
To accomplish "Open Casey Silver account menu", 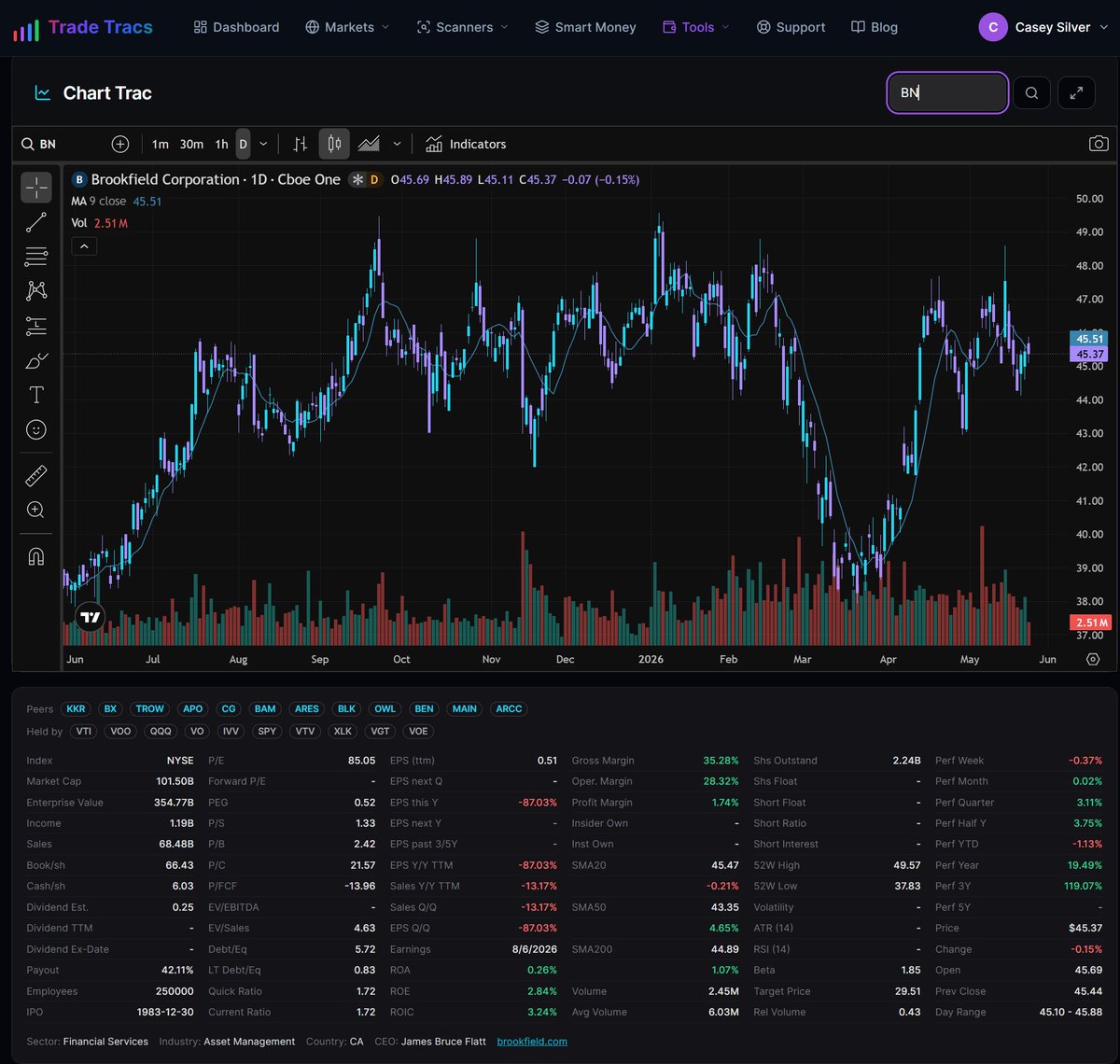I will pyautogui.click(x=1043, y=27).
